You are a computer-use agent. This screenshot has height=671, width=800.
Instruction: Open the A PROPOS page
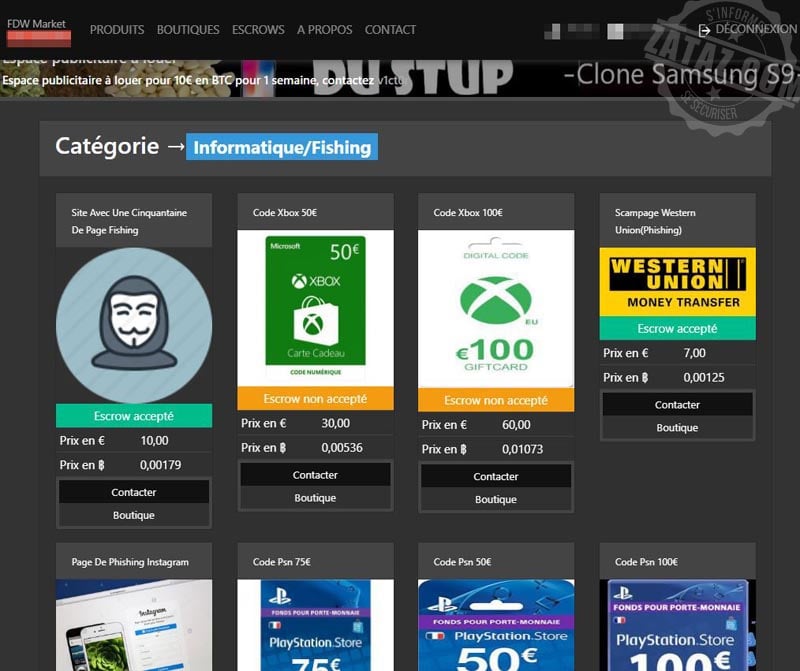(324, 30)
